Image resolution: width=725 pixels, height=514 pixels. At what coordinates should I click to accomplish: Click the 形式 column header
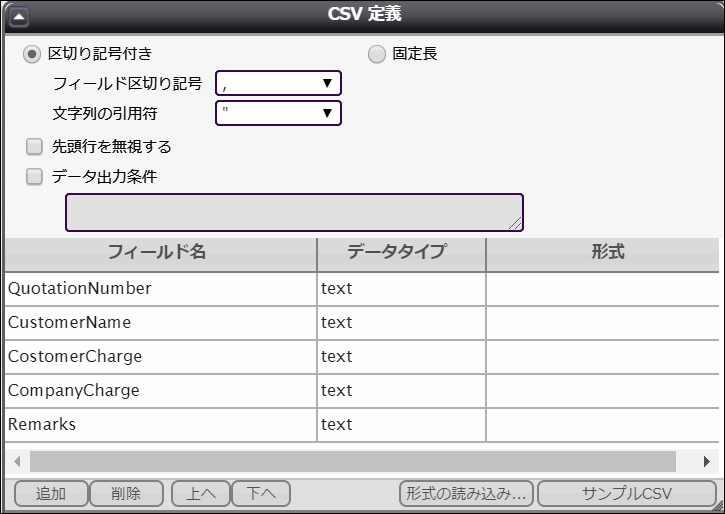(605, 252)
